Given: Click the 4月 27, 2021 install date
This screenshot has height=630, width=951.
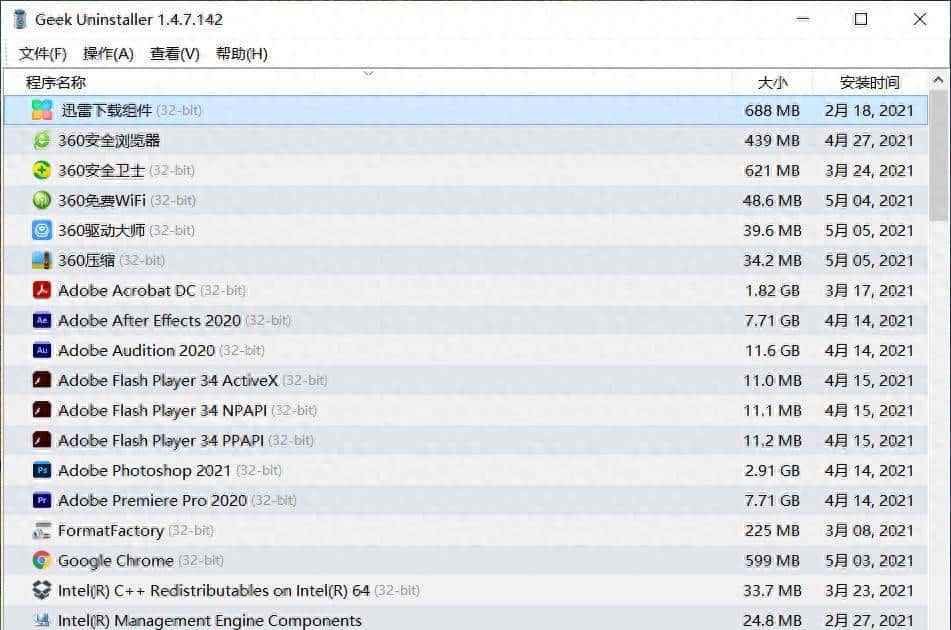Looking at the screenshot, I should 869,141.
